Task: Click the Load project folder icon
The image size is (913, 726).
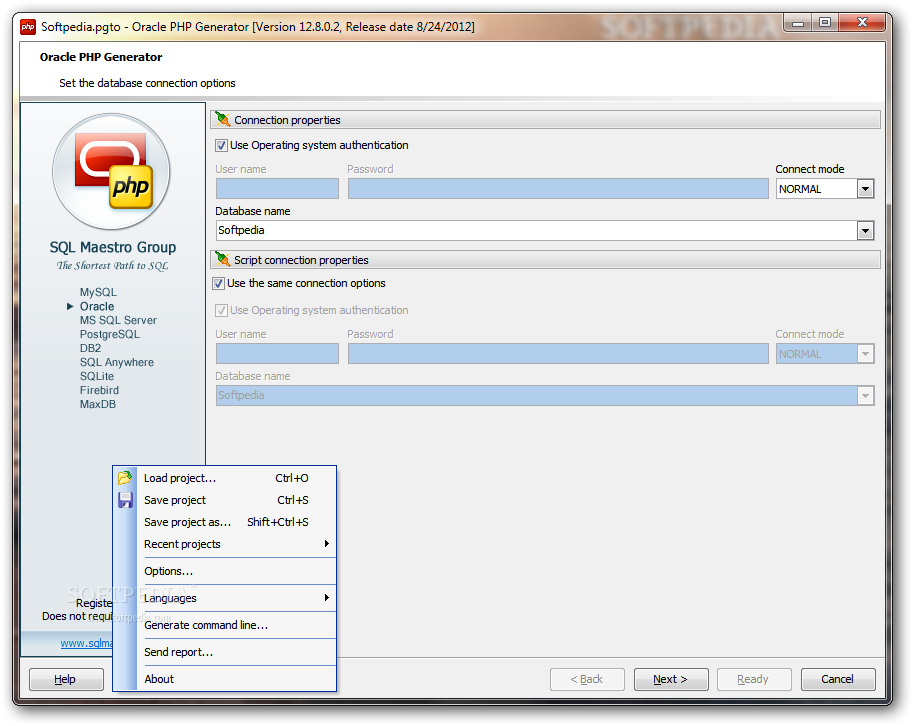Action: coord(125,478)
